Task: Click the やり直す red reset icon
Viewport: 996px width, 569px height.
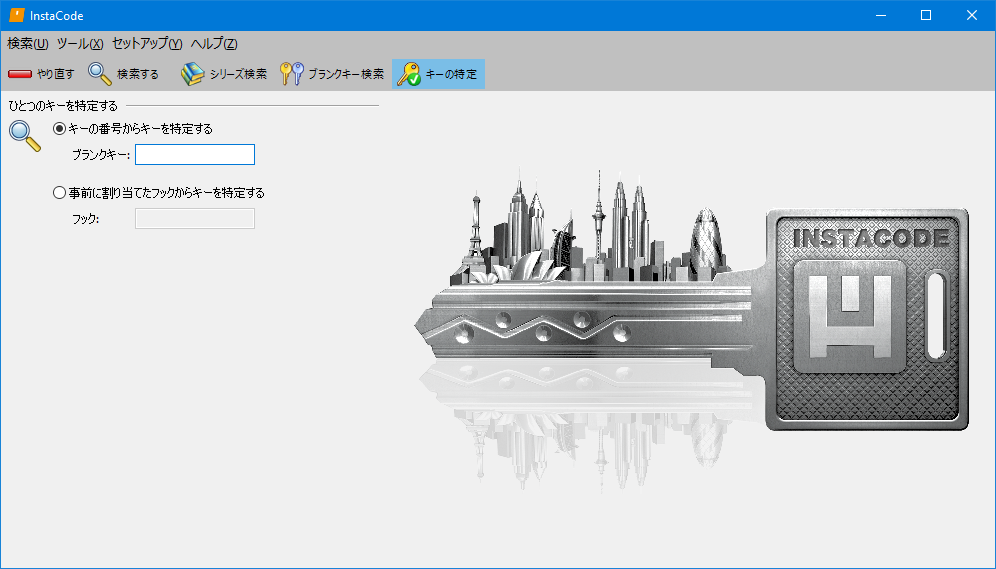Action: (x=20, y=74)
